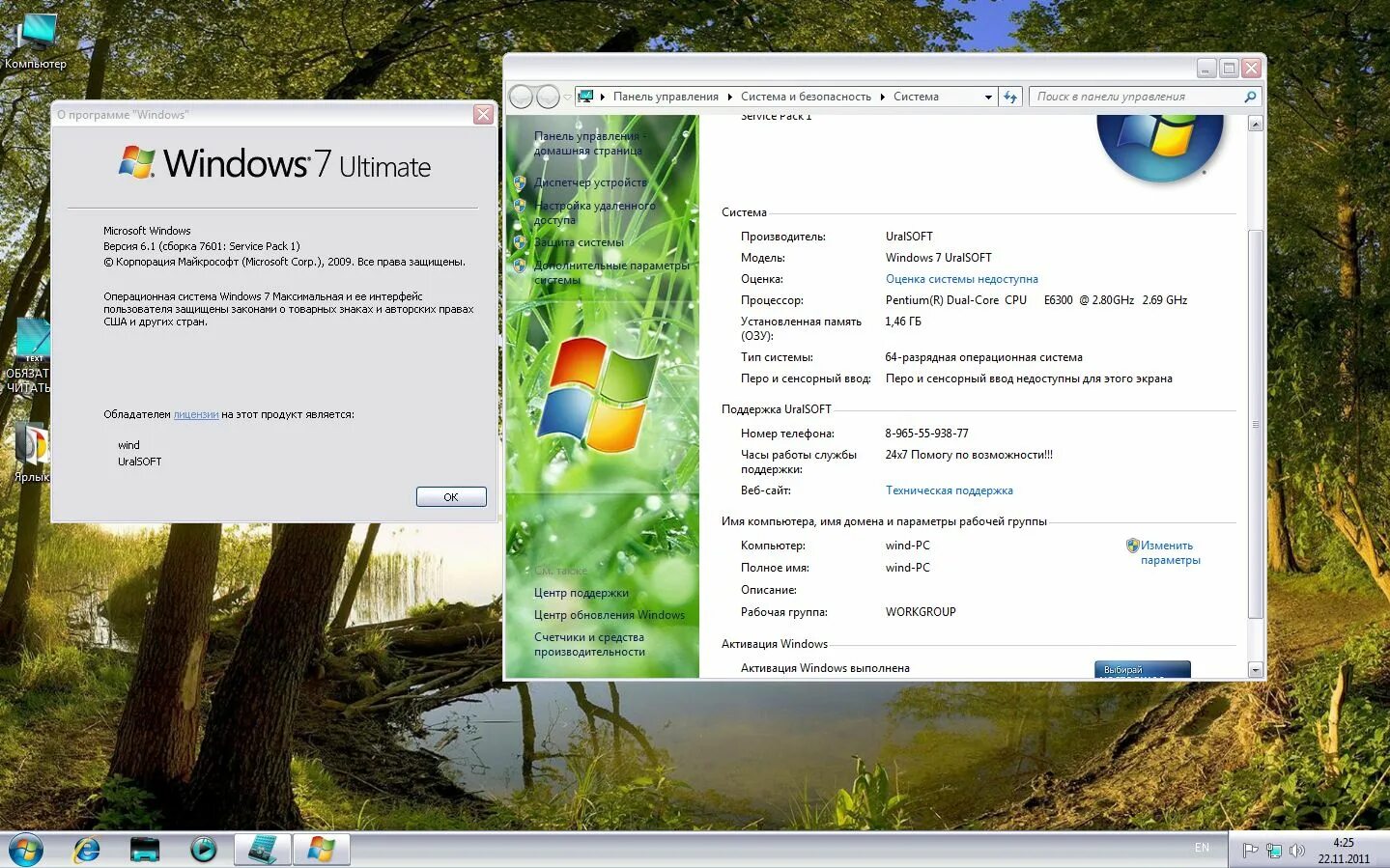The image size is (1390, 868).
Task: Go to Система и безопасность in the breadcrumb
Action: tap(806, 97)
